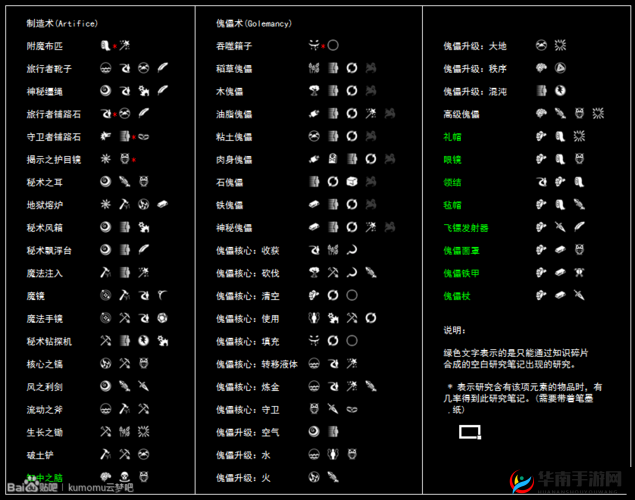
Task: Click the green 眼镜 entry
Action: click(x=452, y=160)
